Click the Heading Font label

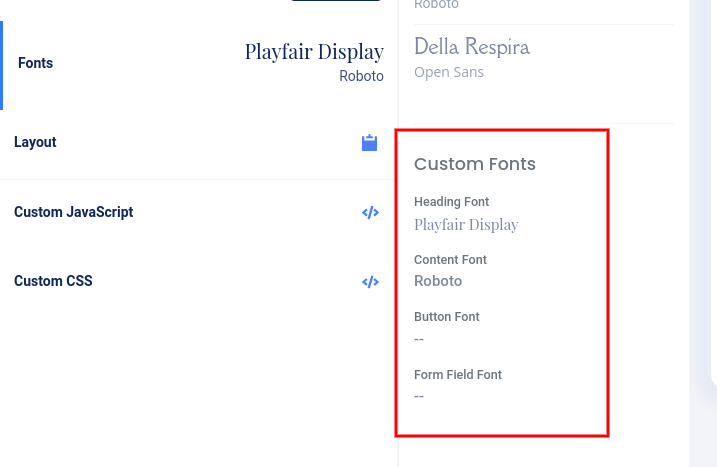tap(452, 202)
